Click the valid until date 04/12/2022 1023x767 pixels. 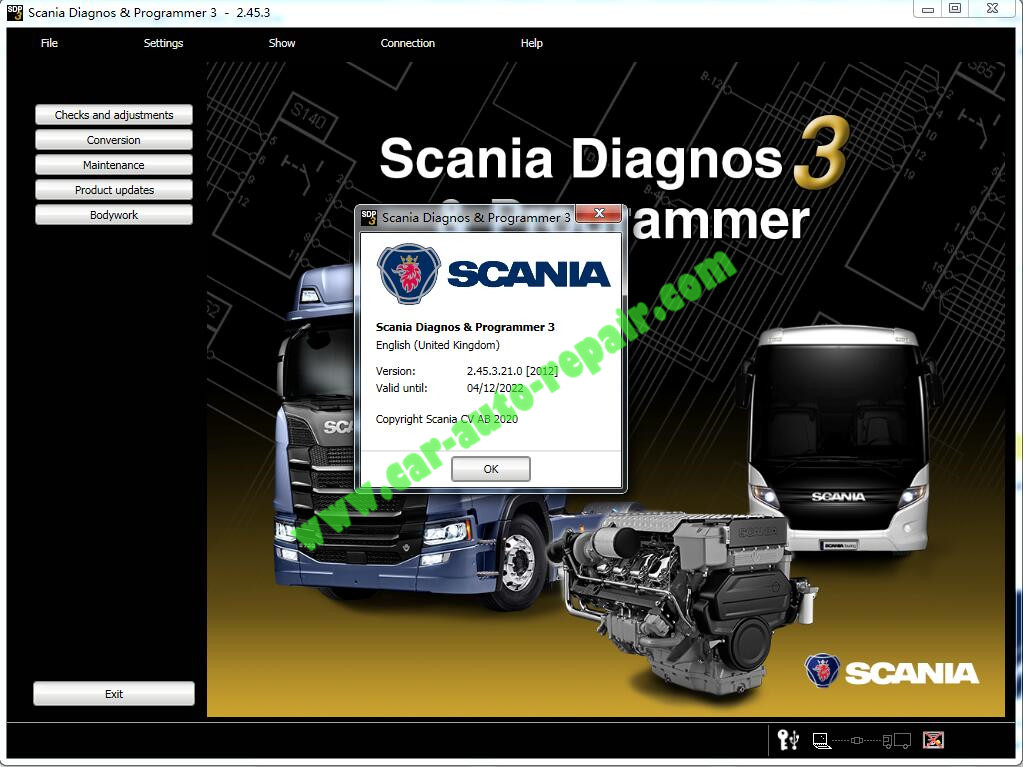click(495, 388)
